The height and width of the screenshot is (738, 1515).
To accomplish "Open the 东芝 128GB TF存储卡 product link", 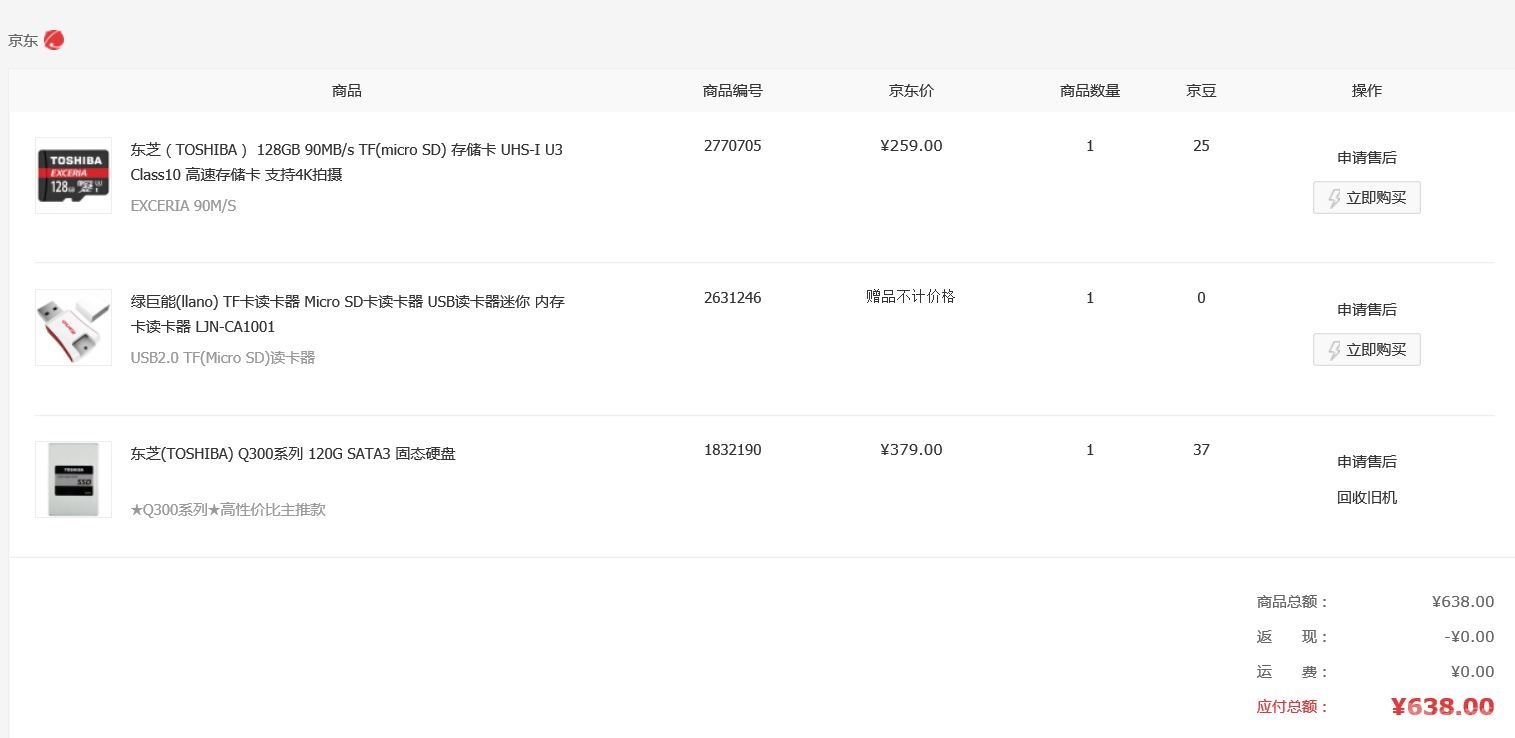I will coord(347,162).
